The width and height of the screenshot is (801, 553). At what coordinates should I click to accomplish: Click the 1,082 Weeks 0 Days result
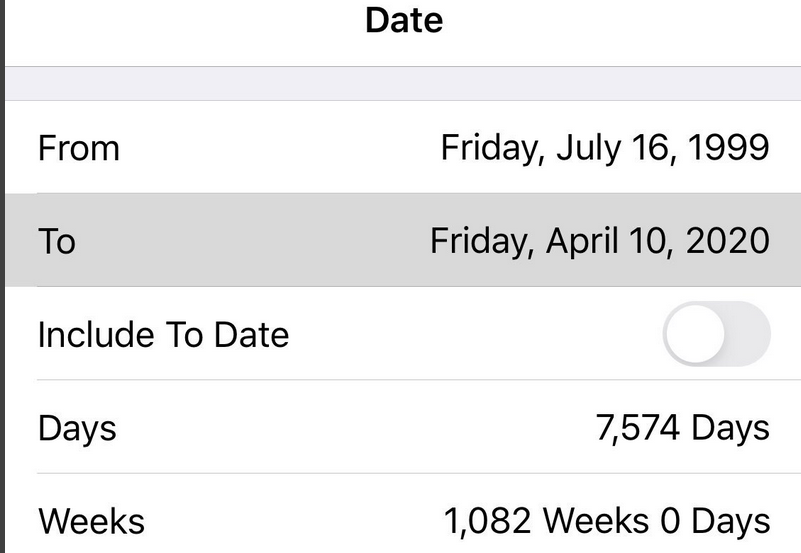[x=607, y=521]
